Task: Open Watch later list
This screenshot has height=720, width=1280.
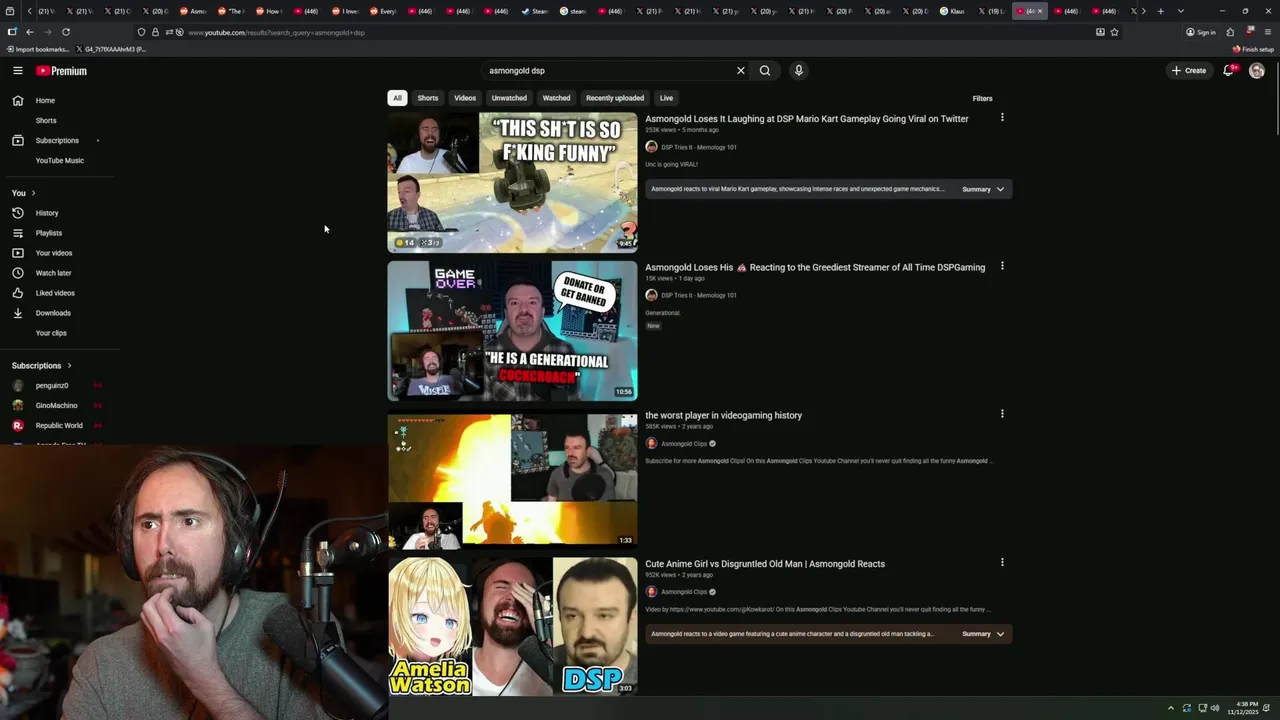Action: point(53,273)
